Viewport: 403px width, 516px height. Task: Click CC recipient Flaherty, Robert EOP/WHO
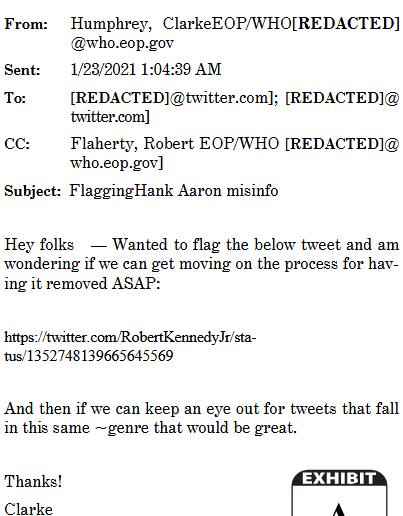point(175,144)
